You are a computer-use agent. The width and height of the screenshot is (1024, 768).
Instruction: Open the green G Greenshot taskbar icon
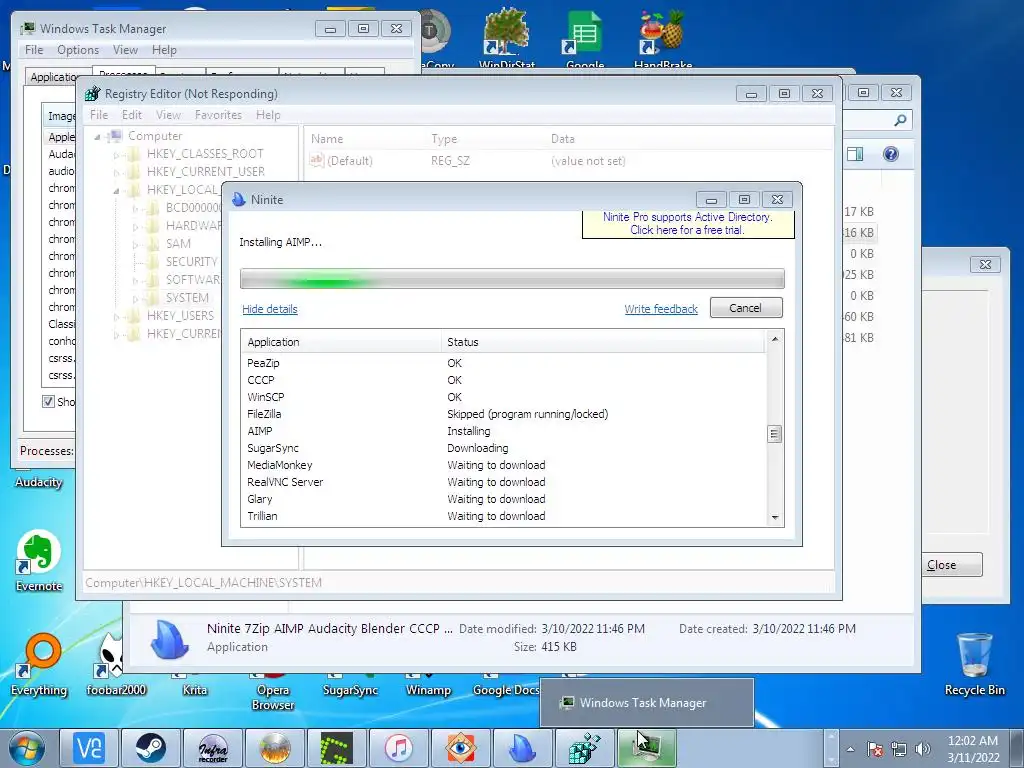(x=337, y=748)
